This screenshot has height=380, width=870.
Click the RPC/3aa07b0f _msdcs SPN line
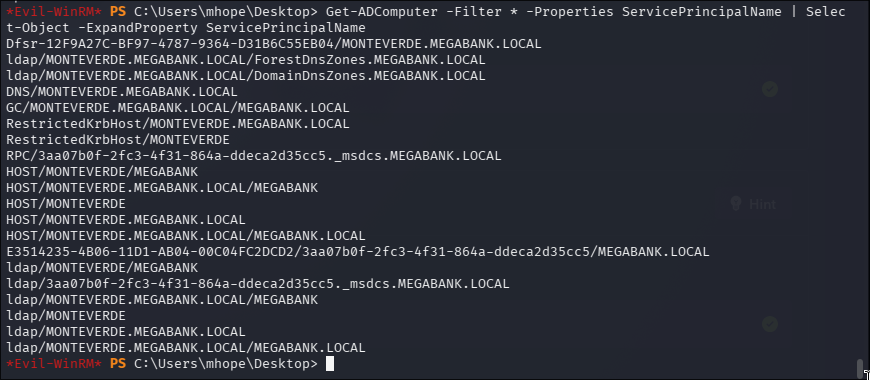[x=254, y=156]
